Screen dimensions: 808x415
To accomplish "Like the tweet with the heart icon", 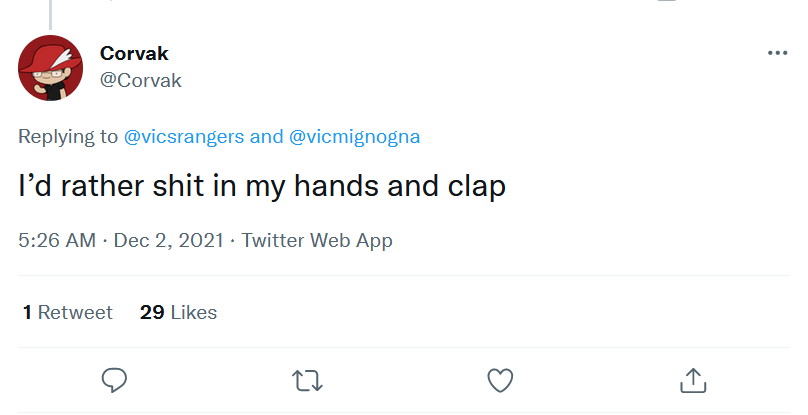I will (x=500, y=380).
